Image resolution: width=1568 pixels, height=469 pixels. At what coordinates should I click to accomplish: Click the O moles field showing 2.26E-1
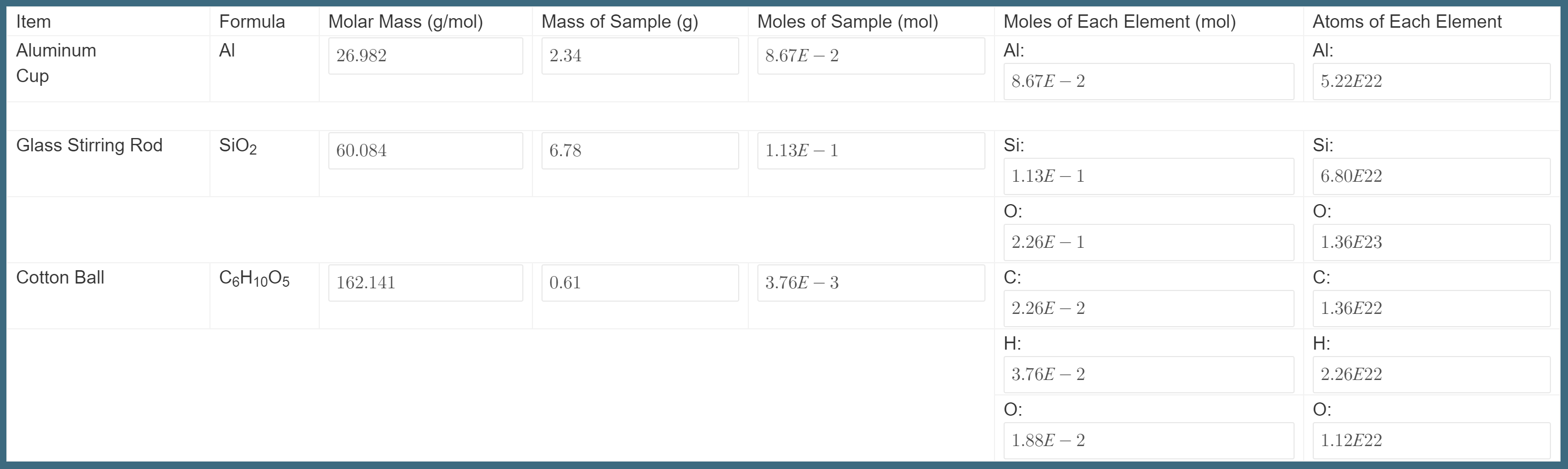1149,242
